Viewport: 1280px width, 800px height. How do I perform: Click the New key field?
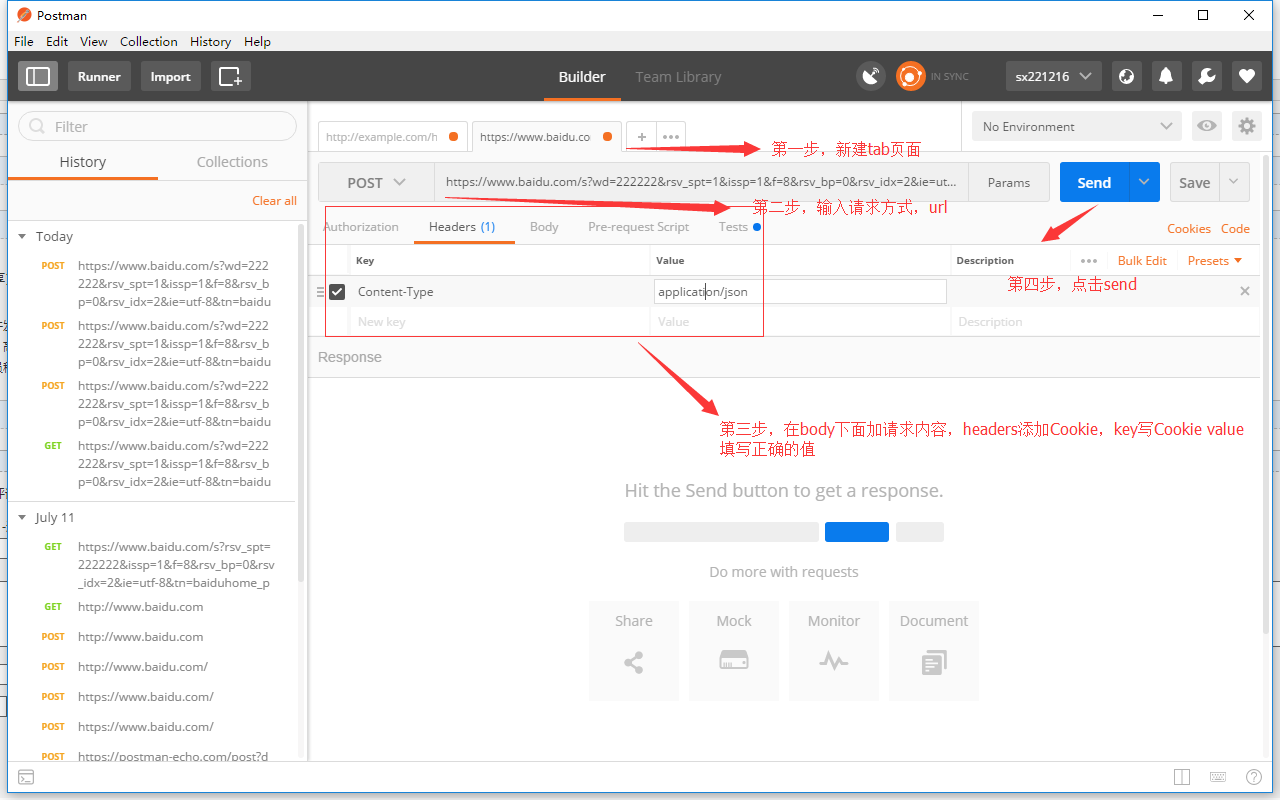tap(500, 322)
